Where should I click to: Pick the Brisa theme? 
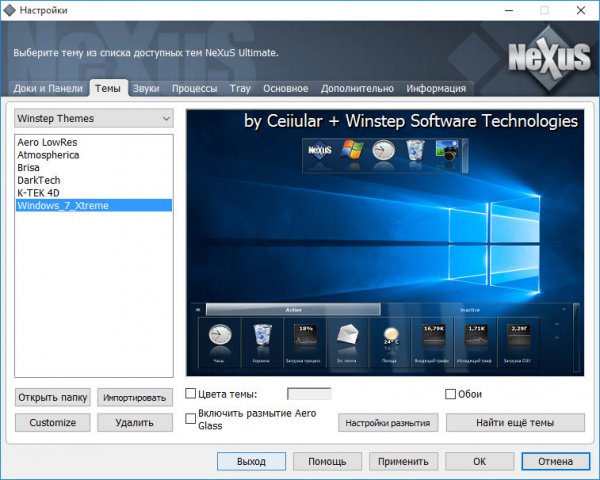tap(94, 168)
